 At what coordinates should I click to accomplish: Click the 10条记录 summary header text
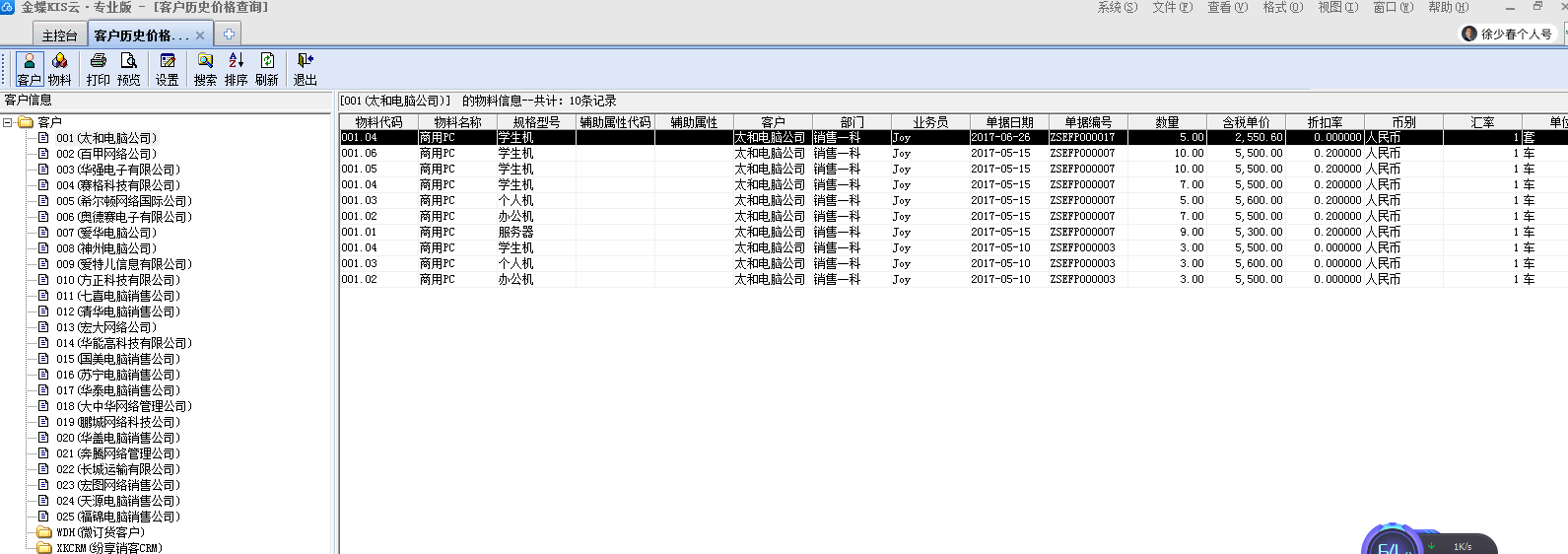(592, 101)
